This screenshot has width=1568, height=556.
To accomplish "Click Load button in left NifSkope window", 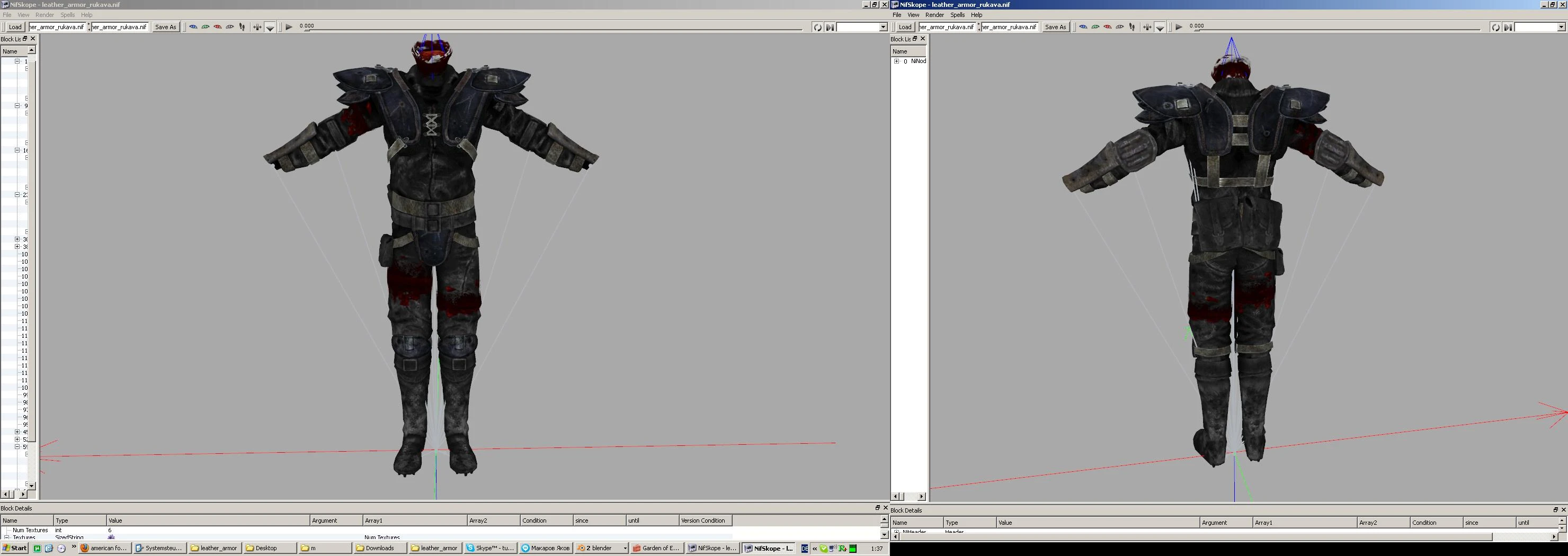I will (x=15, y=27).
